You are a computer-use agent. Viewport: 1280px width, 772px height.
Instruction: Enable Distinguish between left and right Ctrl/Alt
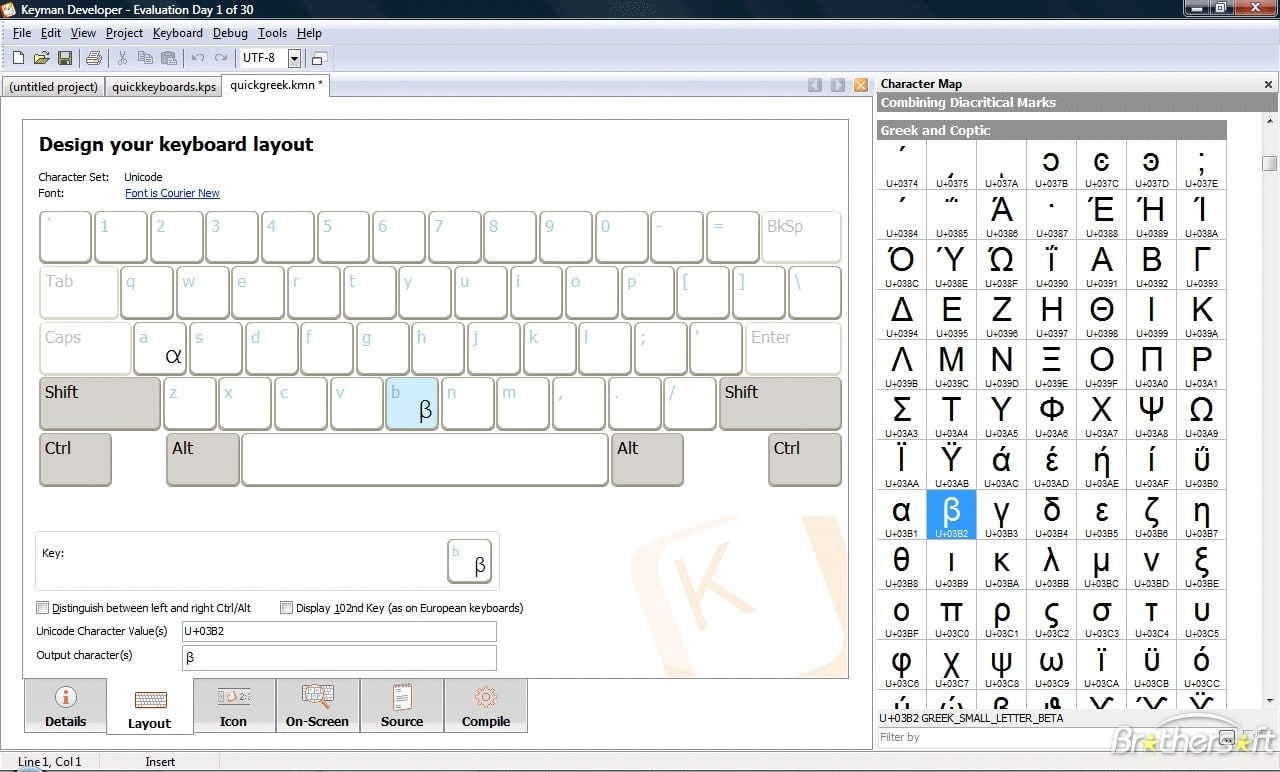[x=43, y=607]
